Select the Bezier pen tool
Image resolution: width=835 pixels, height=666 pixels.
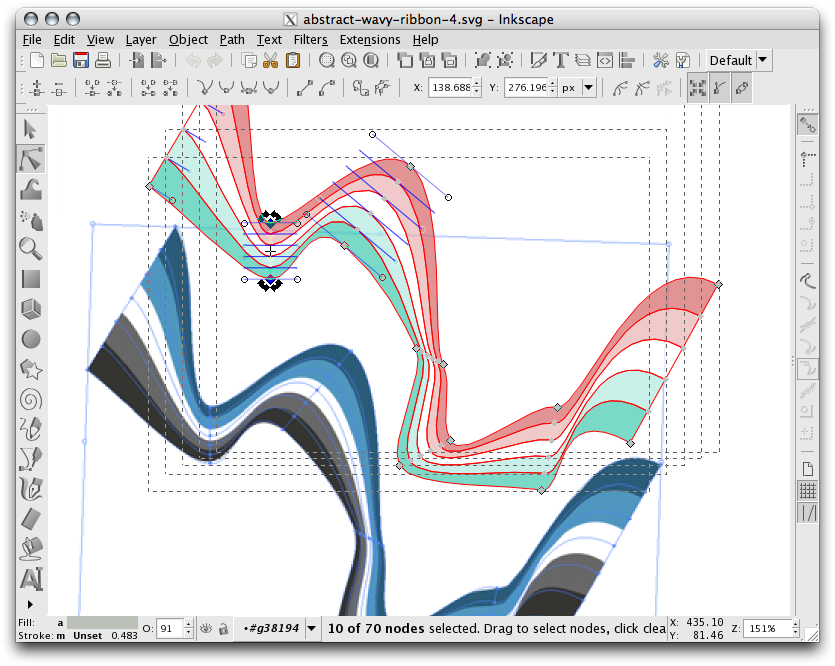[31, 460]
